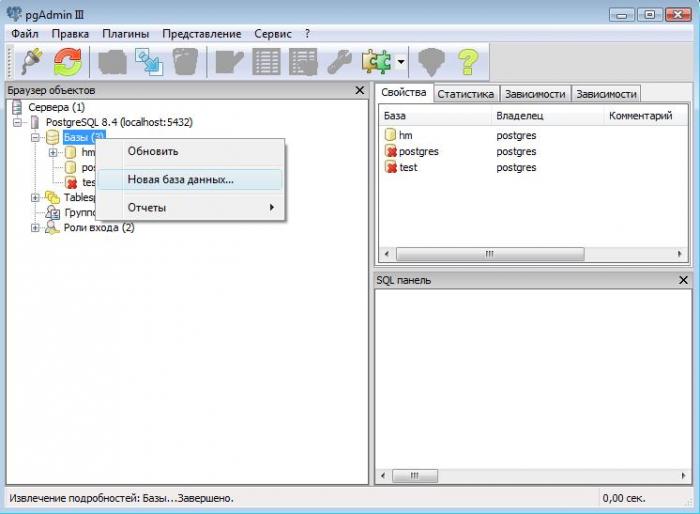The height and width of the screenshot is (514, 700).
Task: Click the Refresh arrows toolbar icon
Action: [x=67, y=62]
